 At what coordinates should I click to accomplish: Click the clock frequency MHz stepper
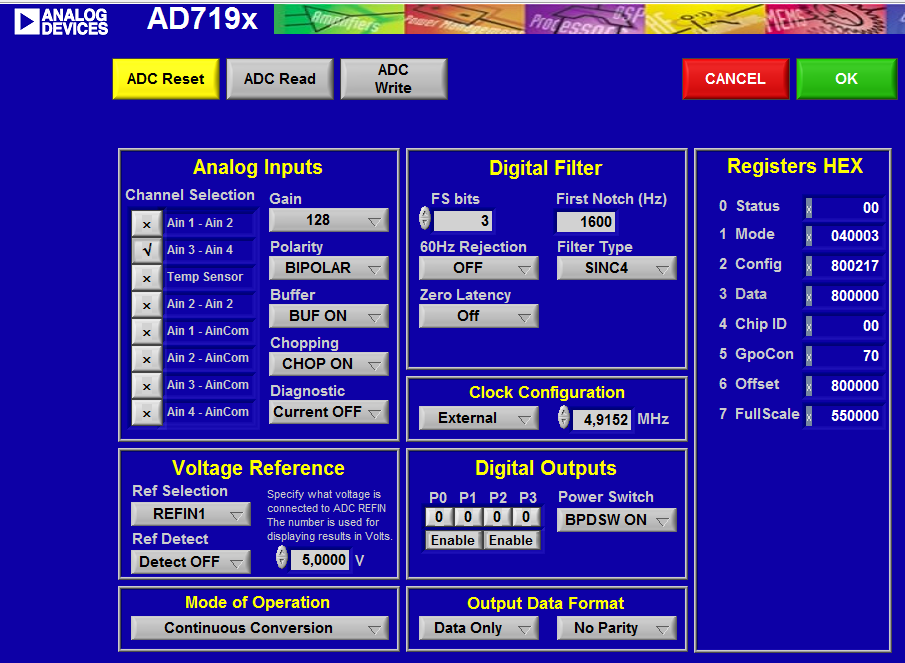[564, 418]
